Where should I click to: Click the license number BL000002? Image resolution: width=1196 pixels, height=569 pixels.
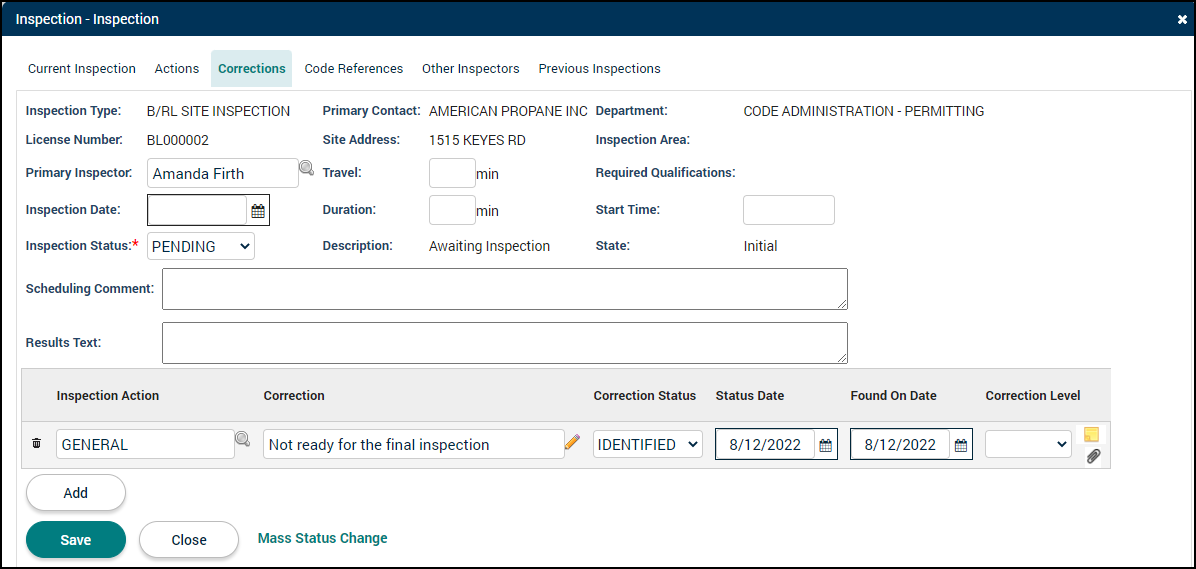tap(178, 140)
